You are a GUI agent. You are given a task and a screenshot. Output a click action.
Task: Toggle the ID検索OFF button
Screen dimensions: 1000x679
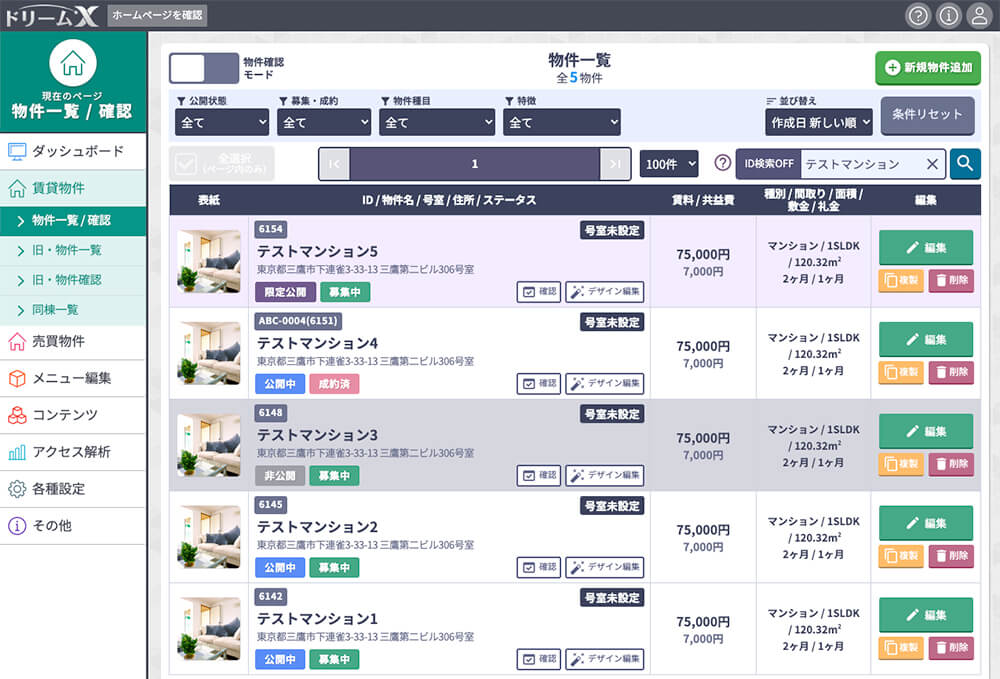click(768, 164)
